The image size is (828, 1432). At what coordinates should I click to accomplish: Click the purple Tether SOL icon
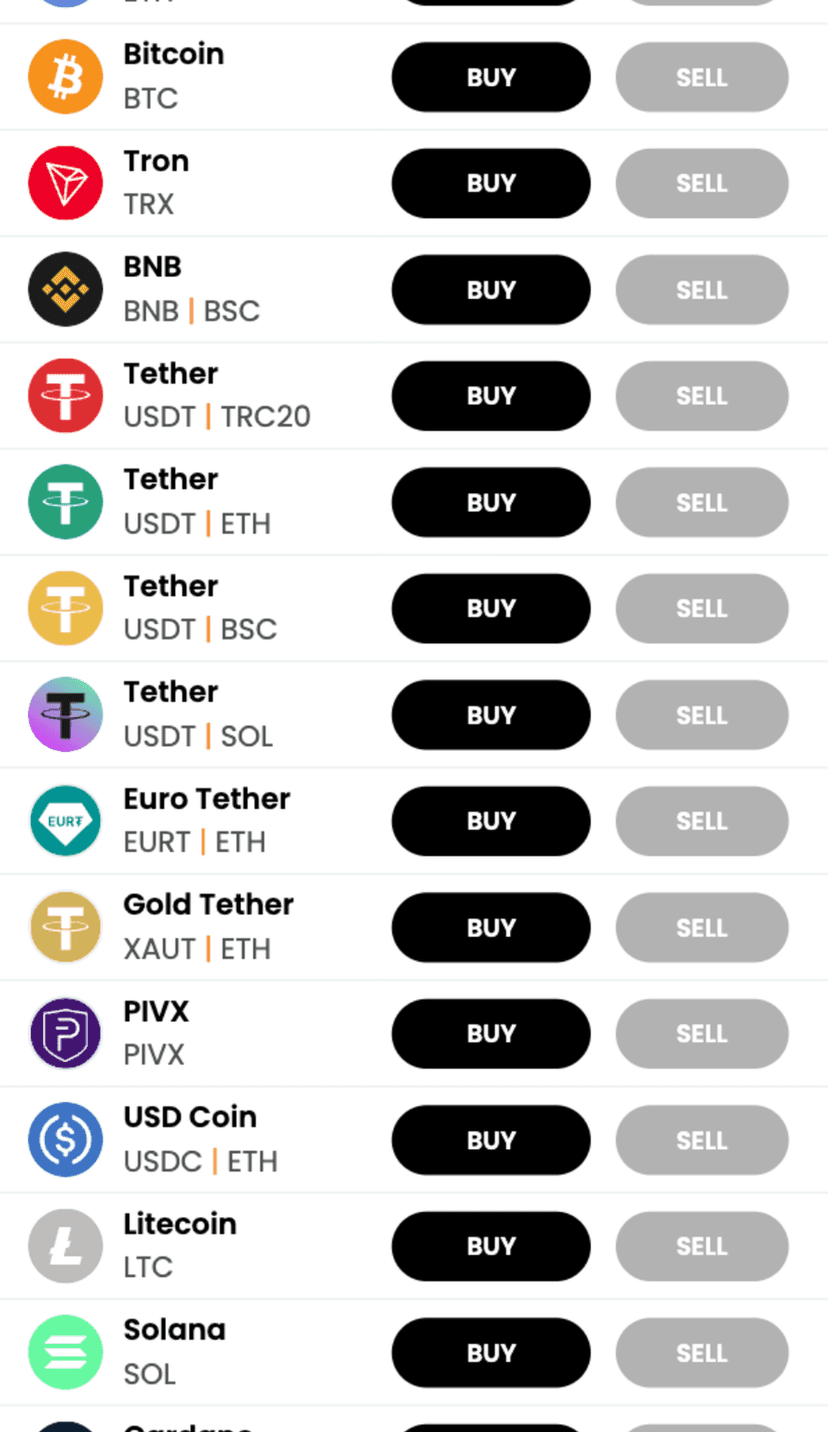coord(65,715)
